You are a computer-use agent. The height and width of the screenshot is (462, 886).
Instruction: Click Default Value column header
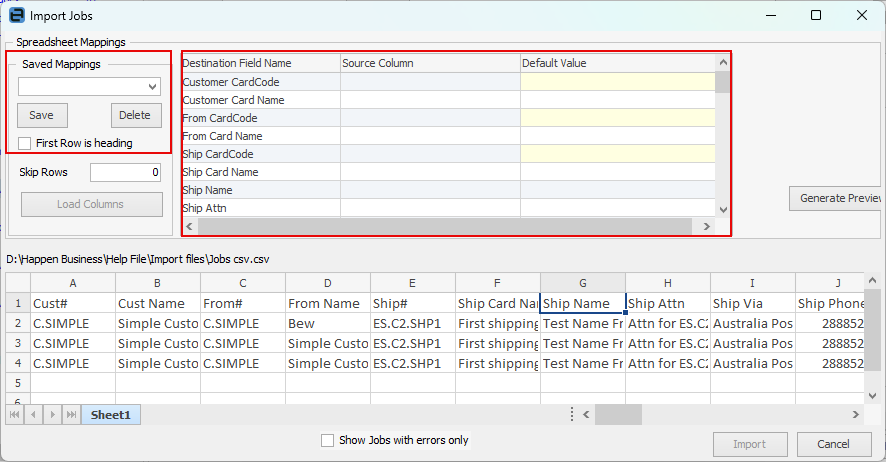pos(618,63)
